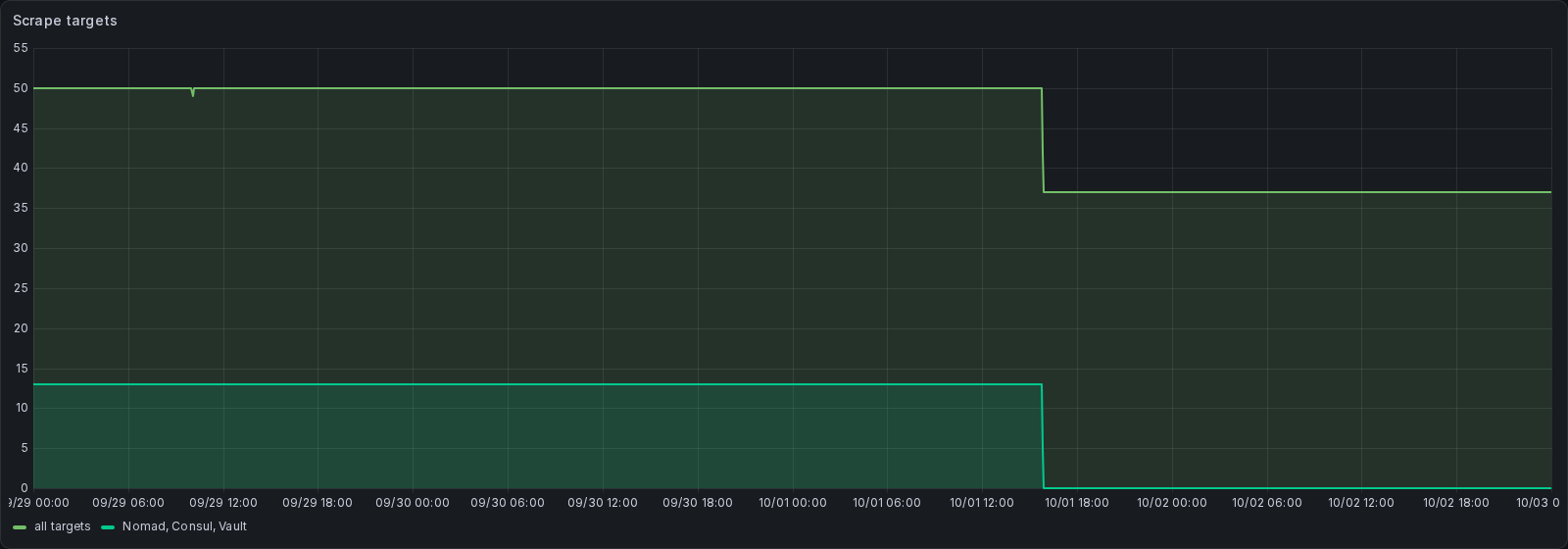This screenshot has height=549, width=1568.
Task: Toggle the 'Nomad, Consul, Vault' legend series
Action: [x=184, y=526]
